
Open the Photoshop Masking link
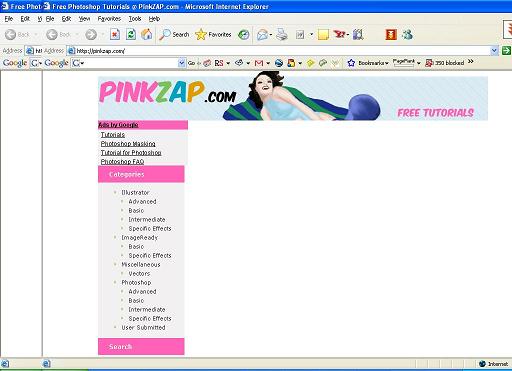pyautogui.click(x=128, y=144)
